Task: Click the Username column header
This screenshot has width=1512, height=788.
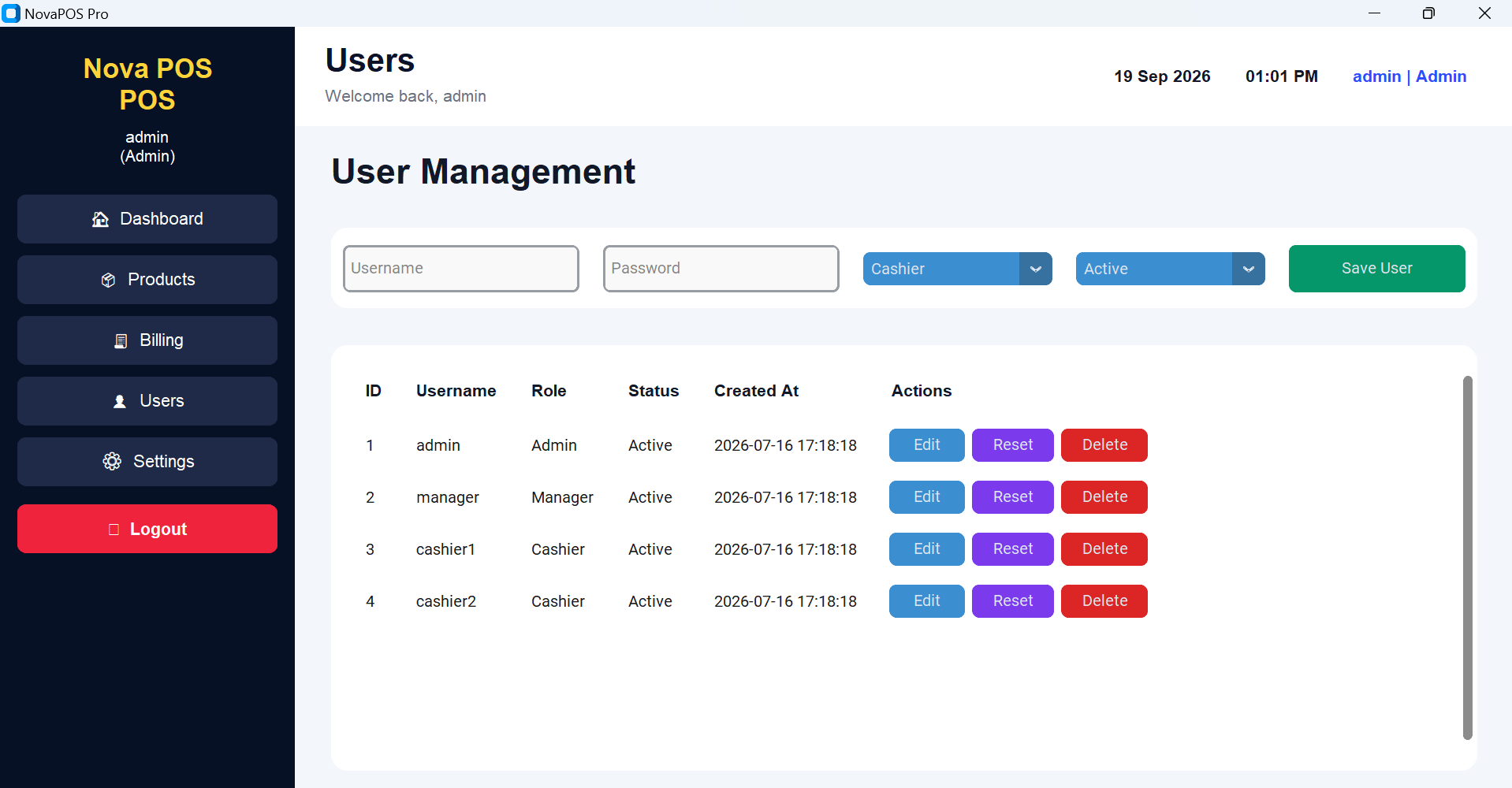Action: (456, 391)
